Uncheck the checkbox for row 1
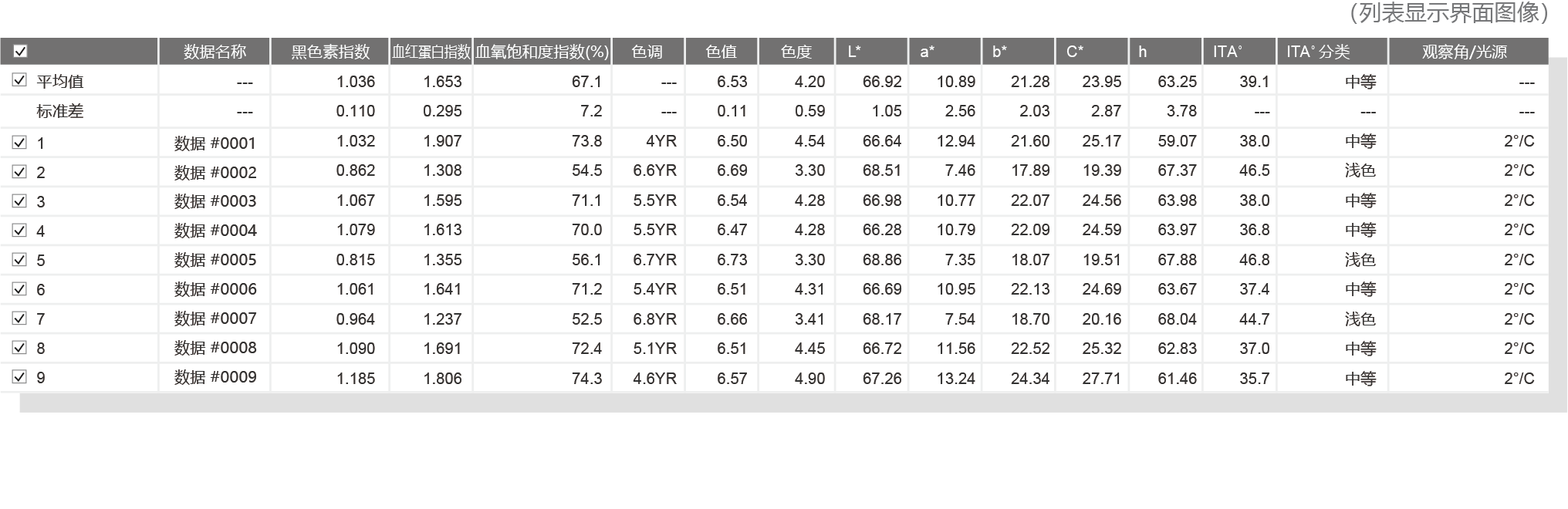 [20, 142]
